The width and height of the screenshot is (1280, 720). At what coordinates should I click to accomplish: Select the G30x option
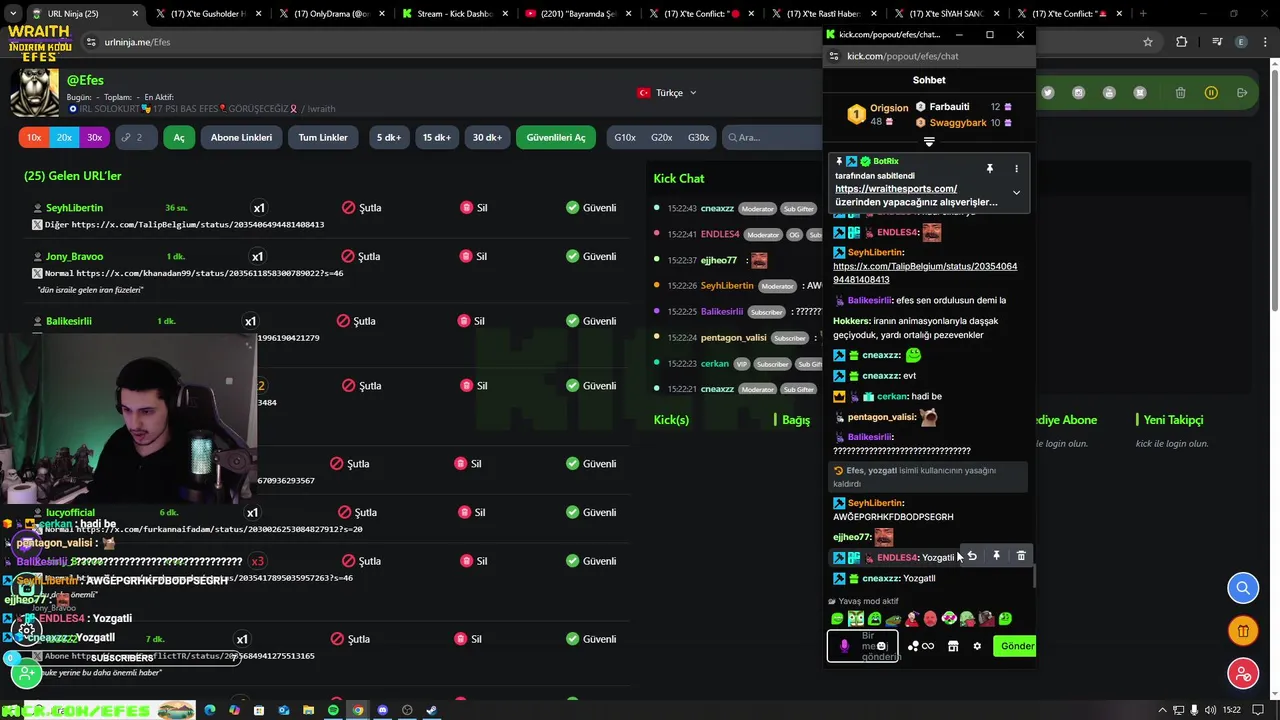click(698, 137)
